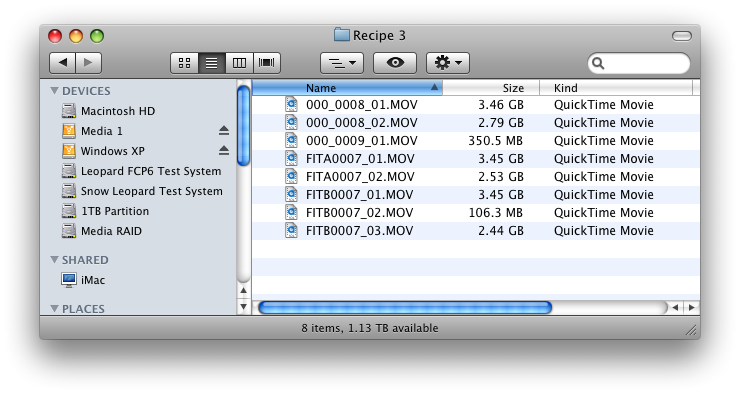Go forward with the right arrow button
The height and width of the screenshot is (394, 740).
click(x=88, y=63)
